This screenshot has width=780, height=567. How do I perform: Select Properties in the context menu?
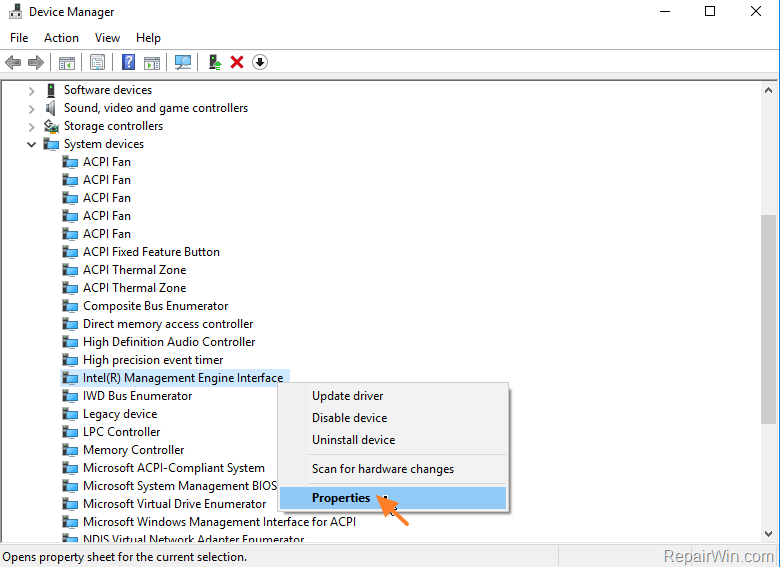(393, 498)
